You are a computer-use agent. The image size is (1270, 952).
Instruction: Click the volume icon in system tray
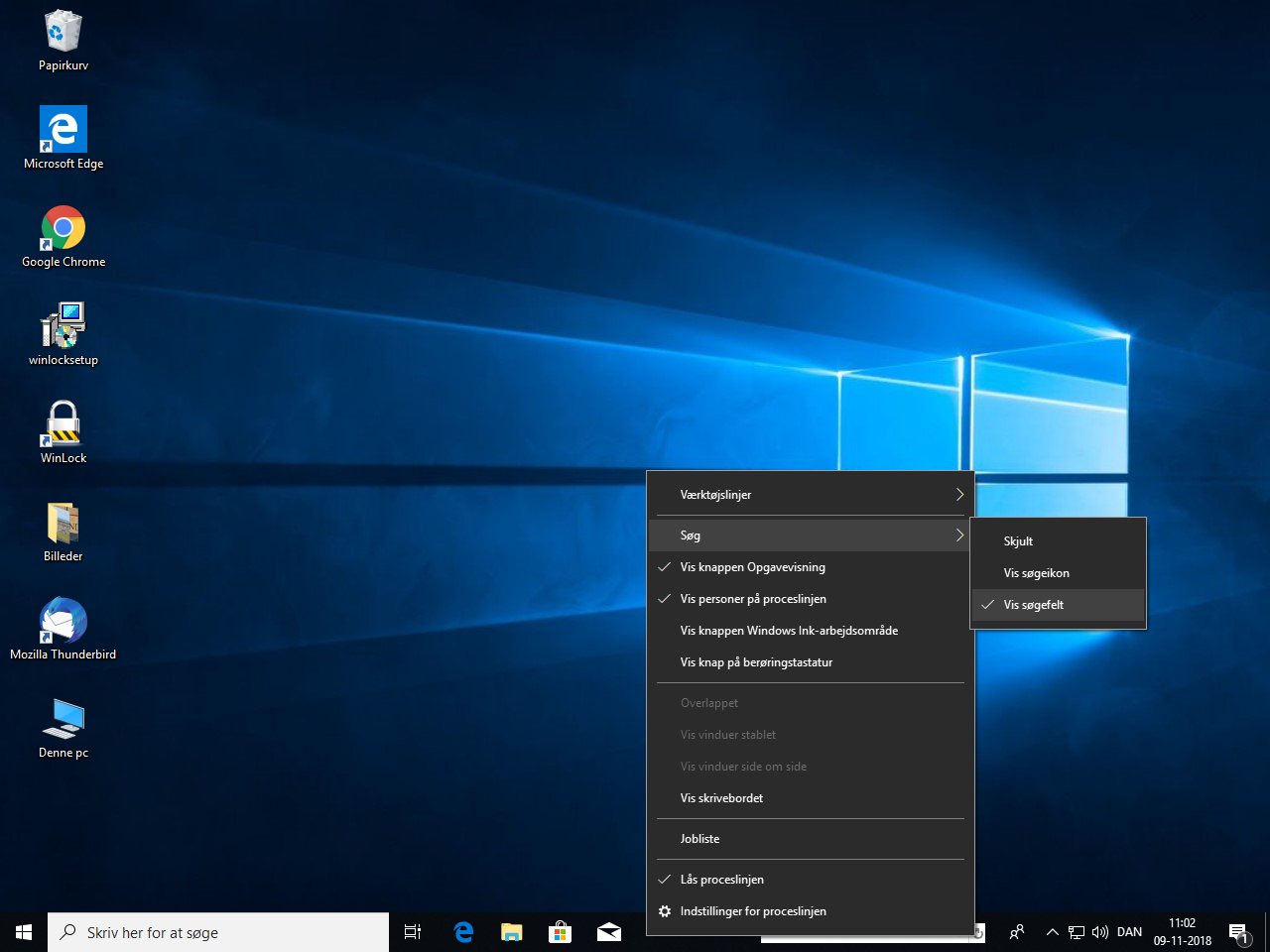click(1099, 932)
